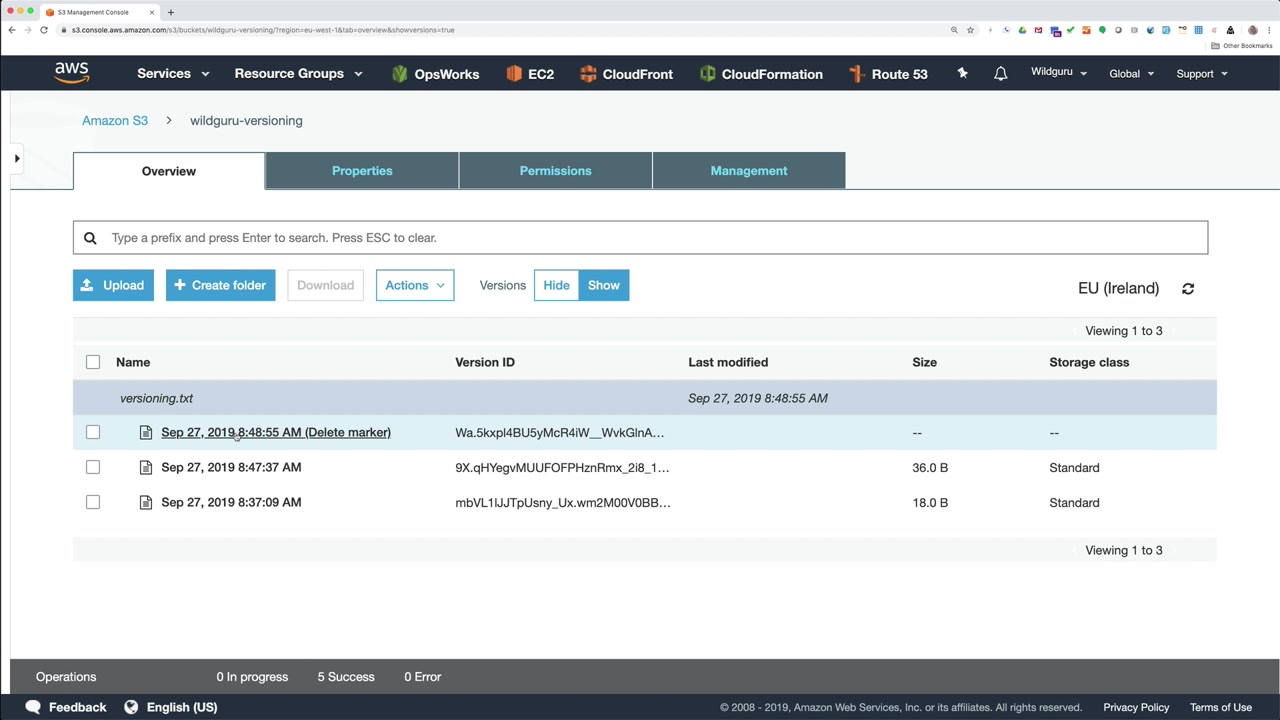Open the Chrome three-dot menu

(x=1269, y=30)
